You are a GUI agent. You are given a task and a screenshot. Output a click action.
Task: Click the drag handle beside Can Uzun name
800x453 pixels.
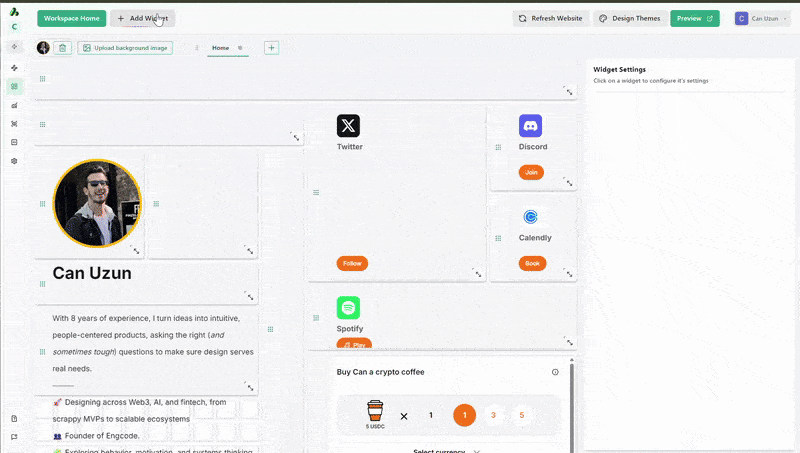(x=43, y=284)
